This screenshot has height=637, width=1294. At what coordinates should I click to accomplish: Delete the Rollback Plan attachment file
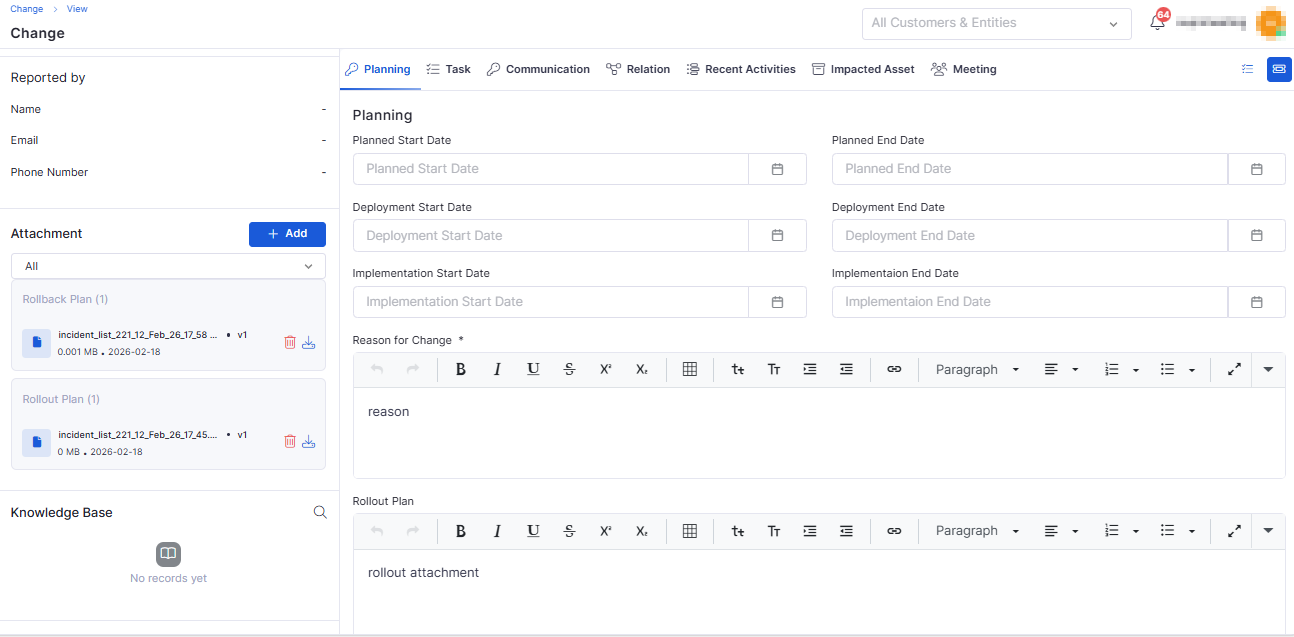[x=290, y=342]
